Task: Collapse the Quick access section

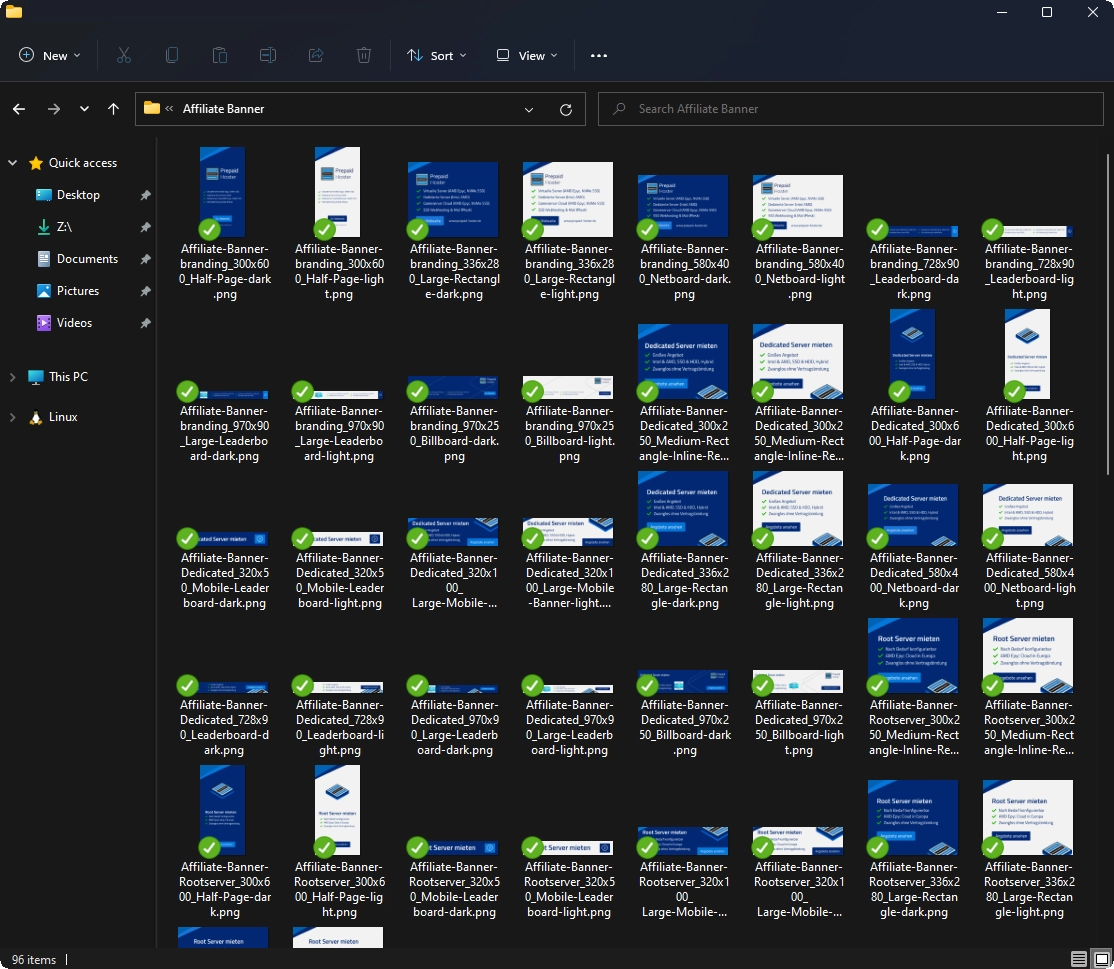Action: tap(13, 163)
